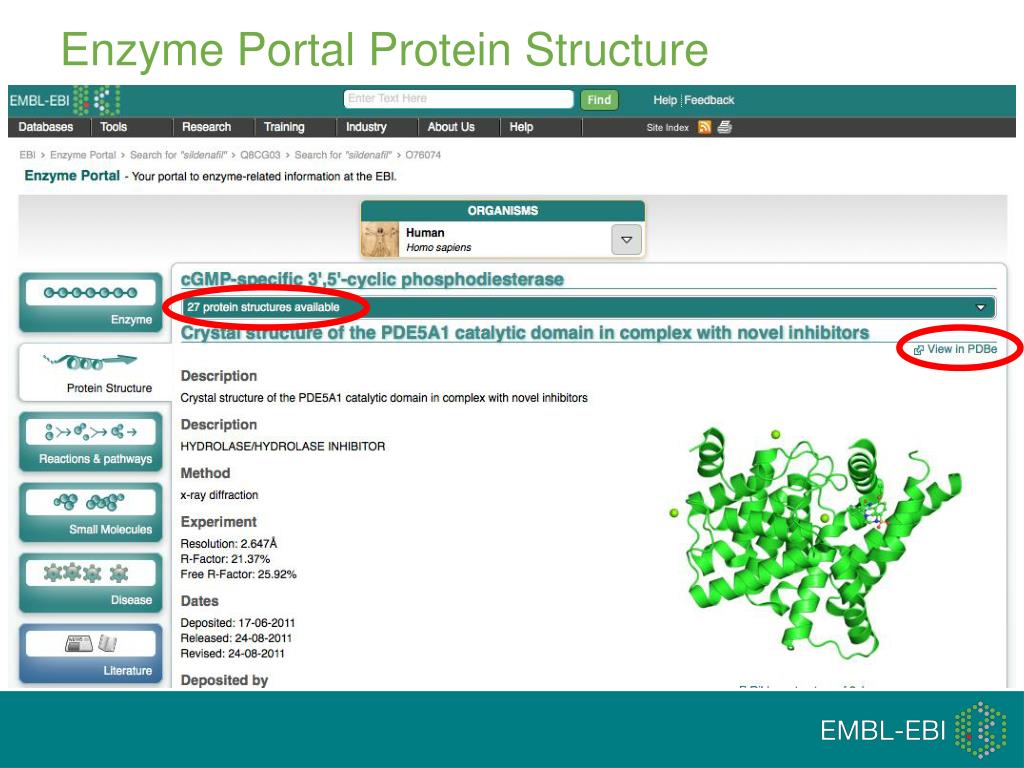Open the Help menu in navigation bar

click(521, 127)
